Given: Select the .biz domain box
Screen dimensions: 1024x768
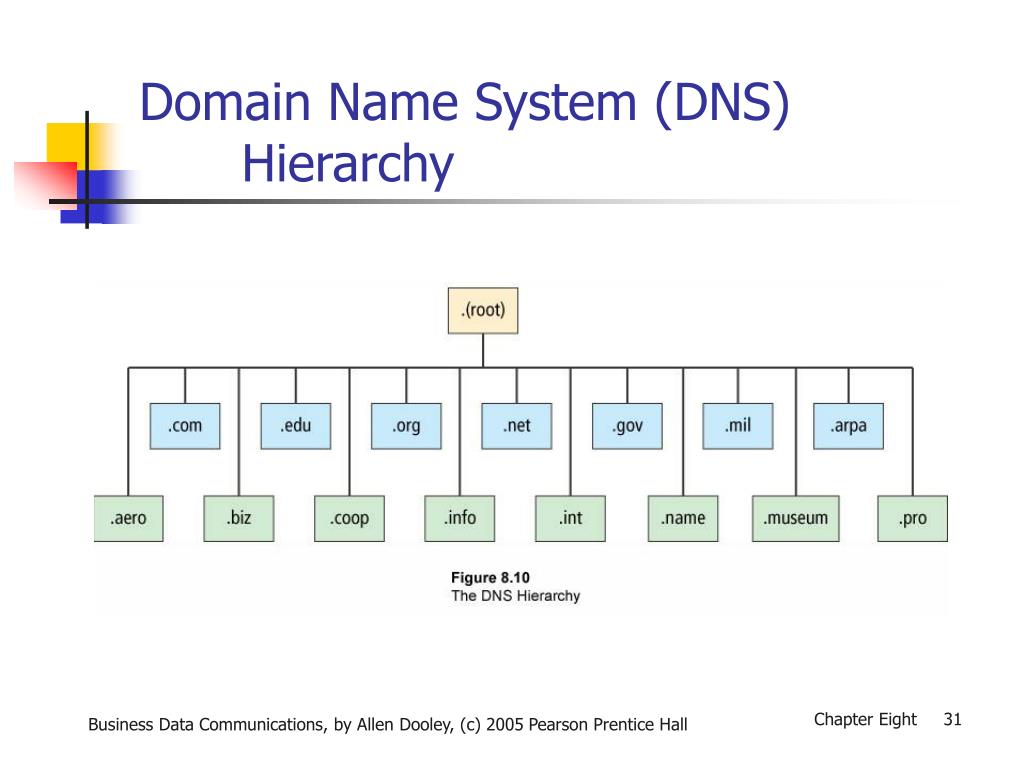Looking at the screenshot, I should click(x=239, y=519).
